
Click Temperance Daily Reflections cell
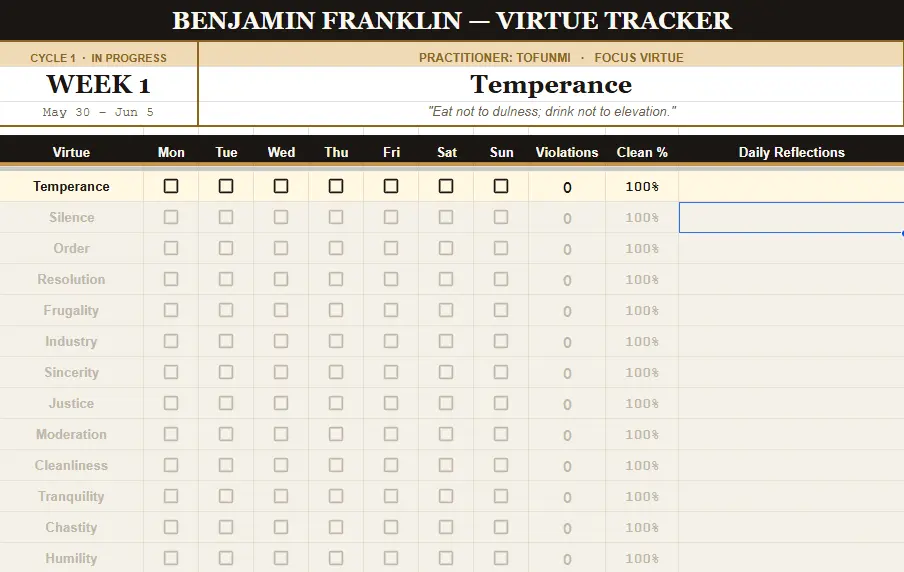pos(791,186)
